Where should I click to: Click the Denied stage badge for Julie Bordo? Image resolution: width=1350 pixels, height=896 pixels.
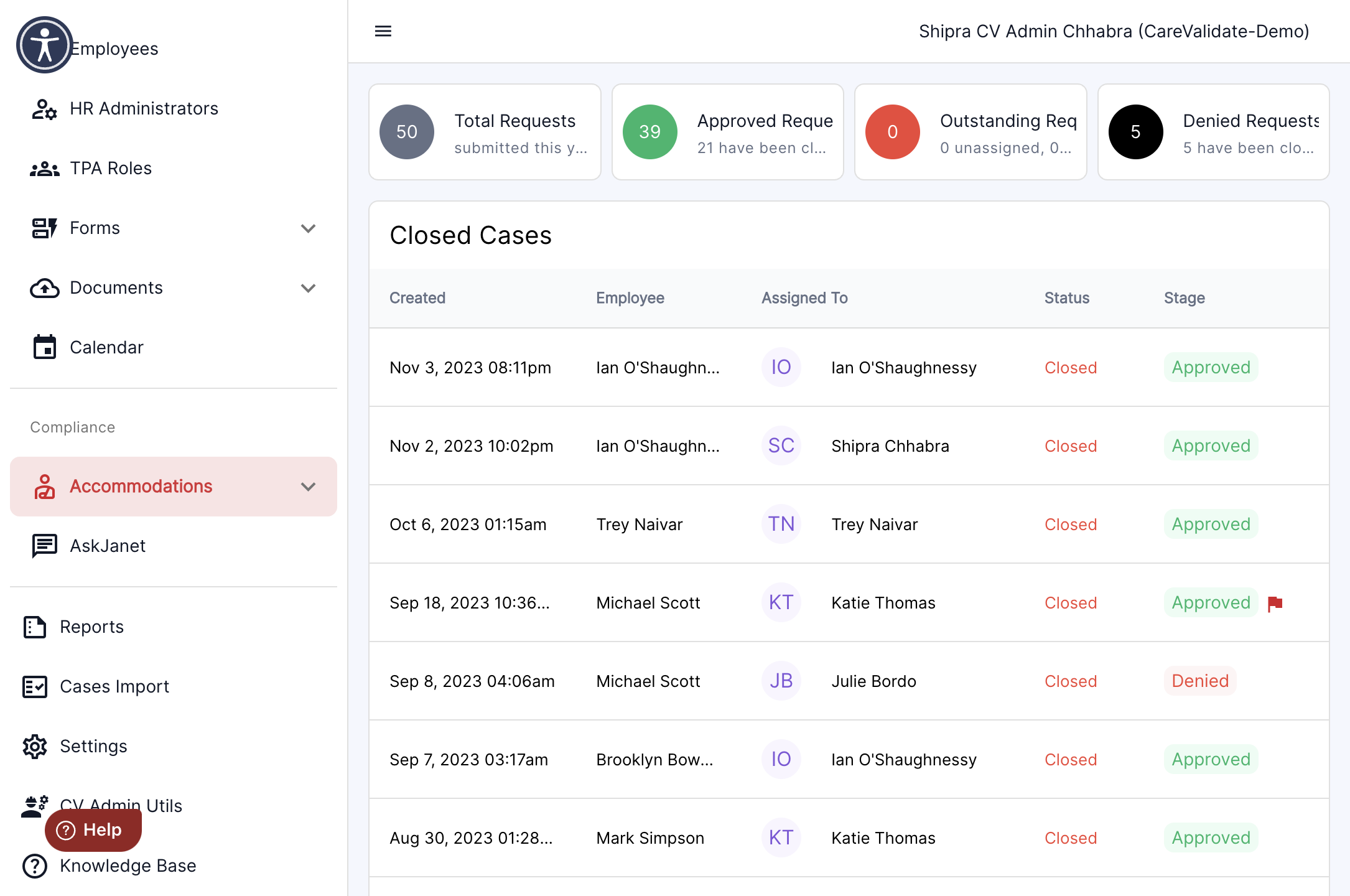1200,681
